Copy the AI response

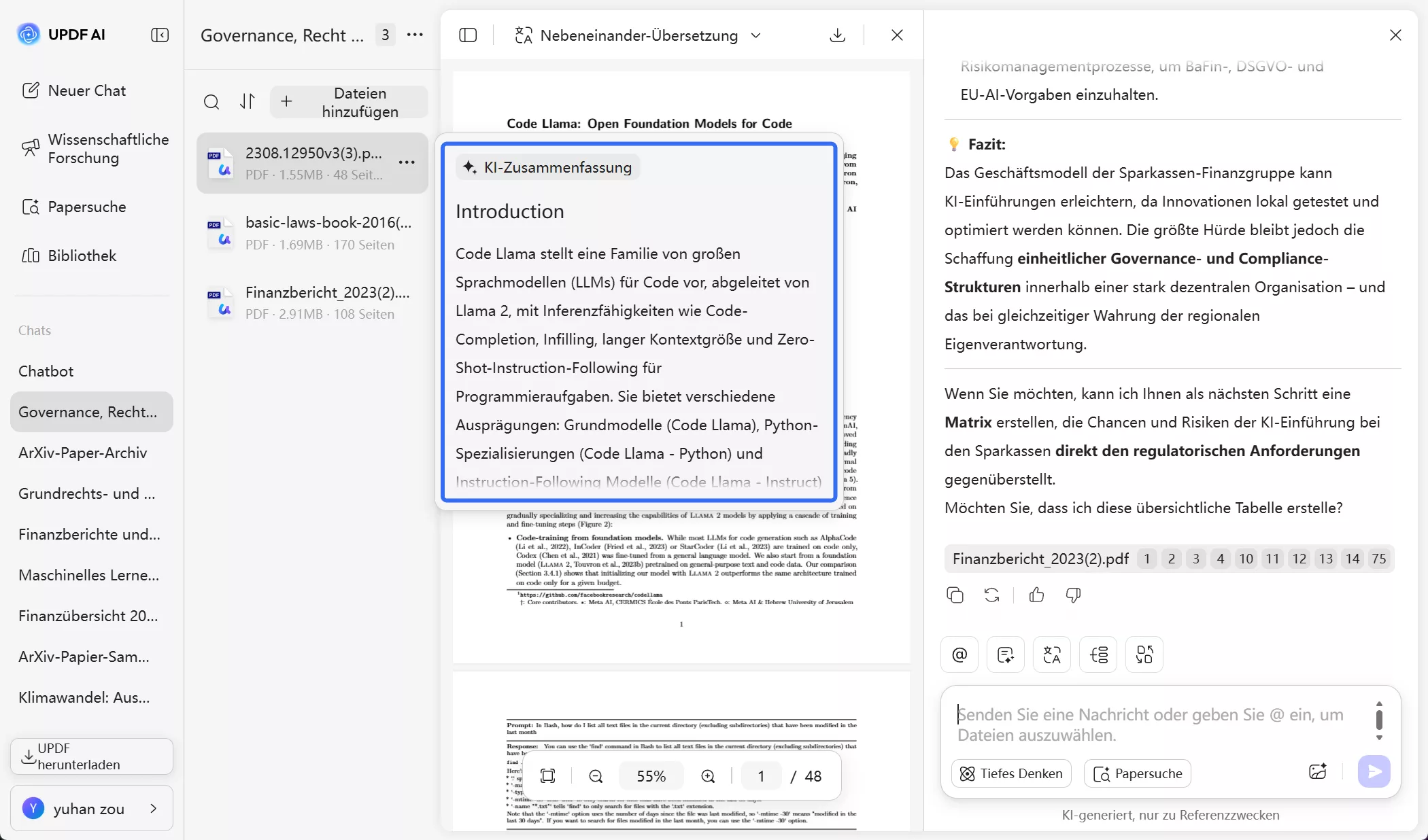pyautogui.click(x=955, y=595)
